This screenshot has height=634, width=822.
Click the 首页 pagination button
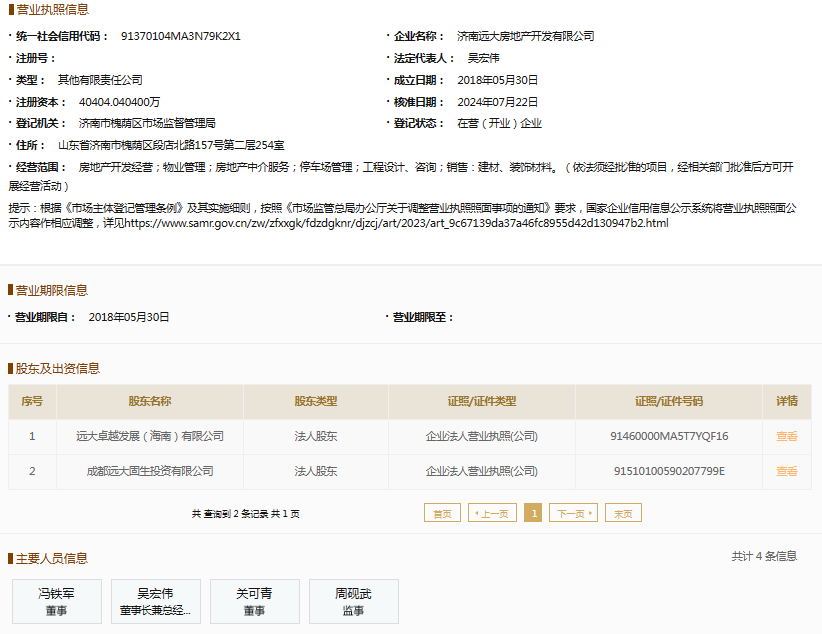point(441,513)
